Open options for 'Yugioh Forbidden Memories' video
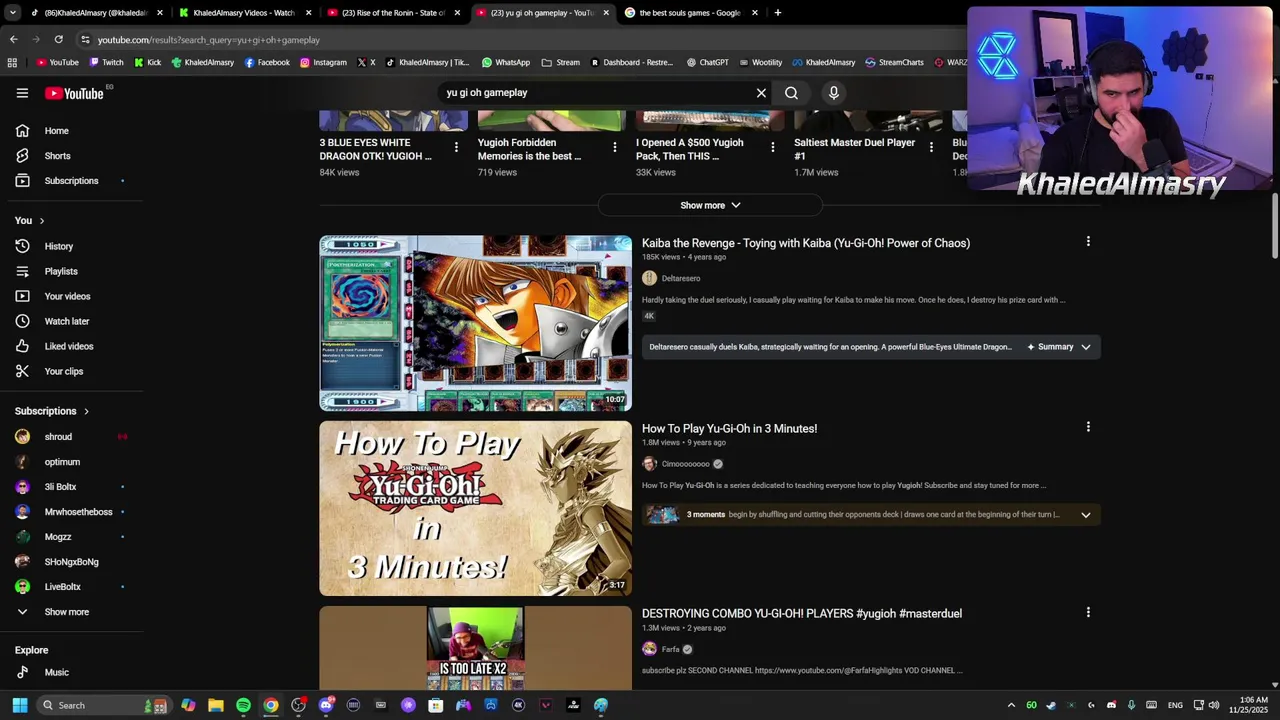 coord(614,147)
